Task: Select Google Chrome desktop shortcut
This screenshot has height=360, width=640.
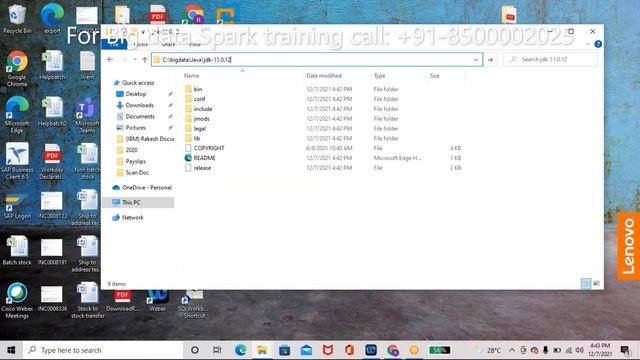Action: pyautogui.click(x=17, y=68)
